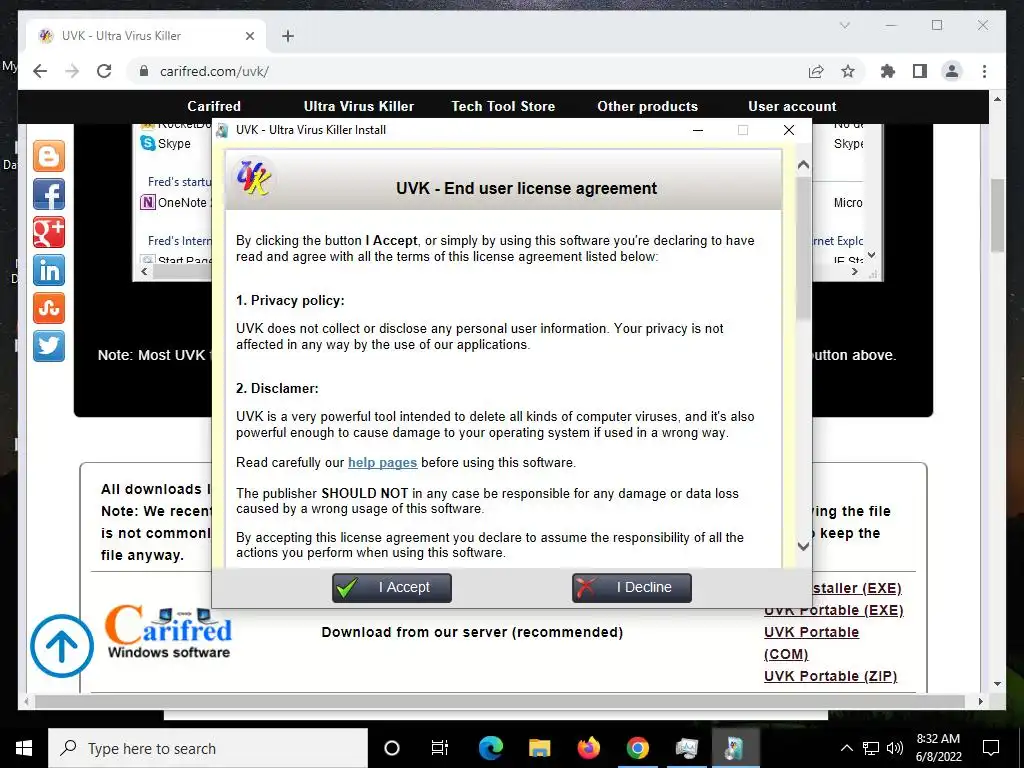The width and height of the screenshot is (1024, 768).
Task: Open the Chrome profile avatar
Action: [x=952, y=71]
